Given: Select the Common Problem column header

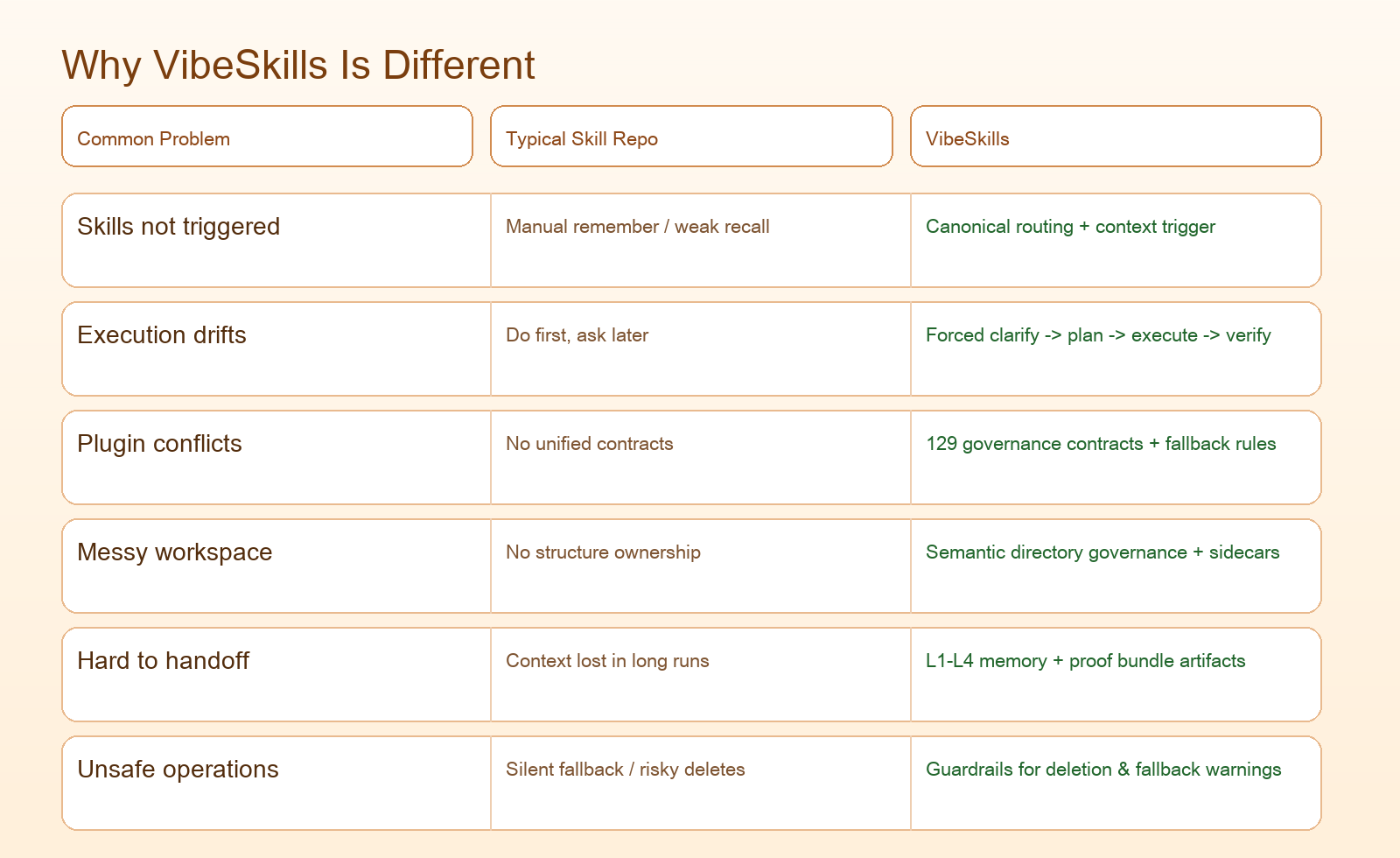Looking at the screenshot, I should coord(153,139).
